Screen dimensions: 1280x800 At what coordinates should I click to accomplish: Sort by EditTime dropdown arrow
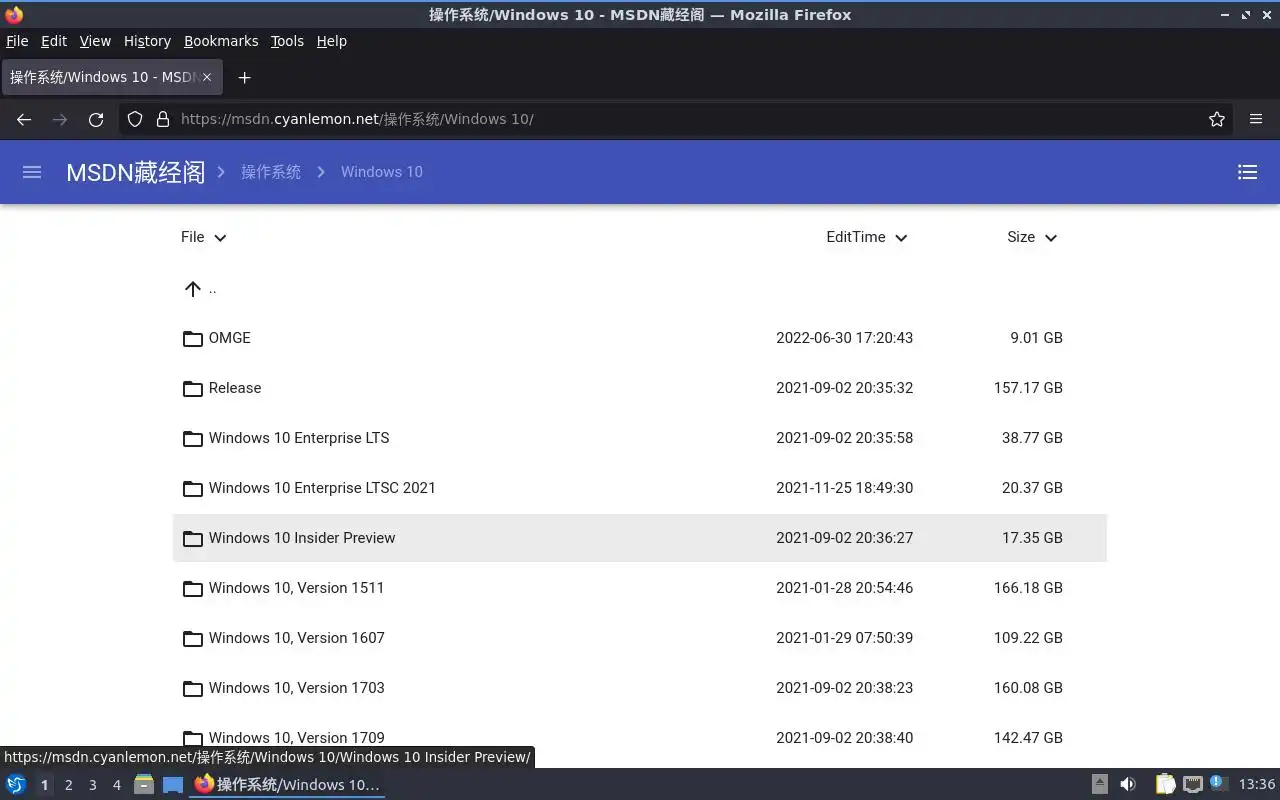point(901,238)
